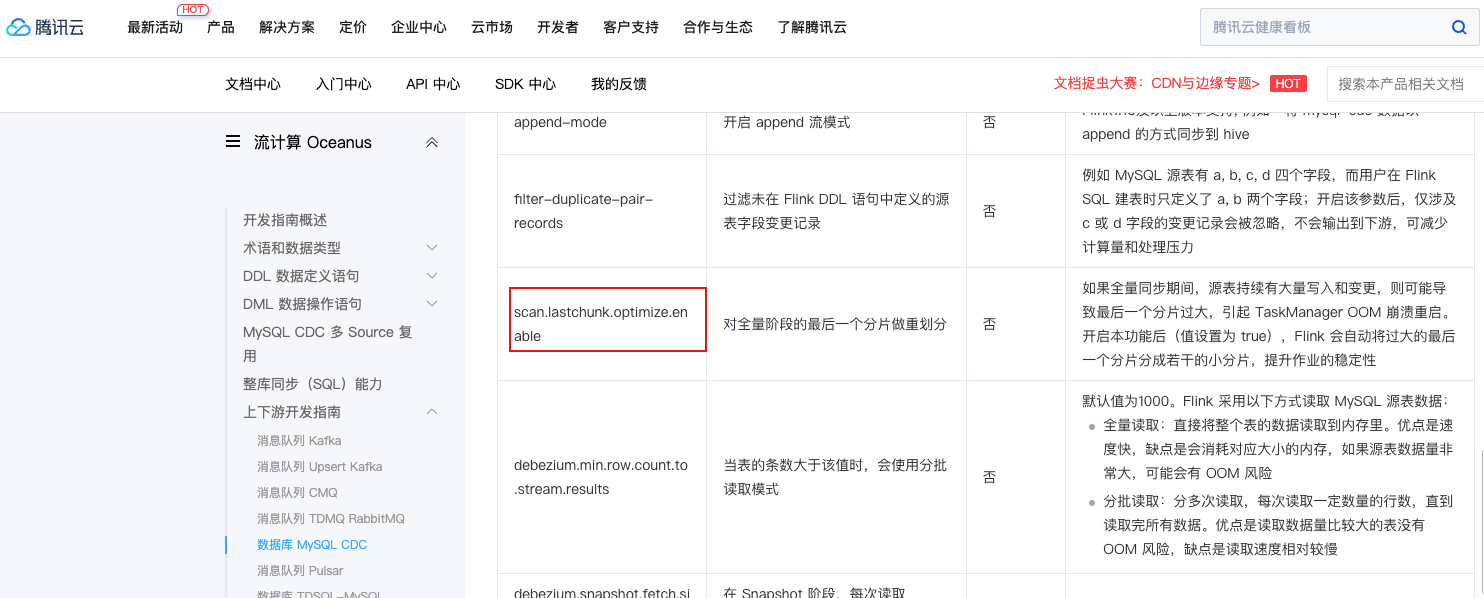This screenshot has height=598, width=1484.
Task: Collapse the 流计算 Oceanus double-chevron
Action: [432, 143]
